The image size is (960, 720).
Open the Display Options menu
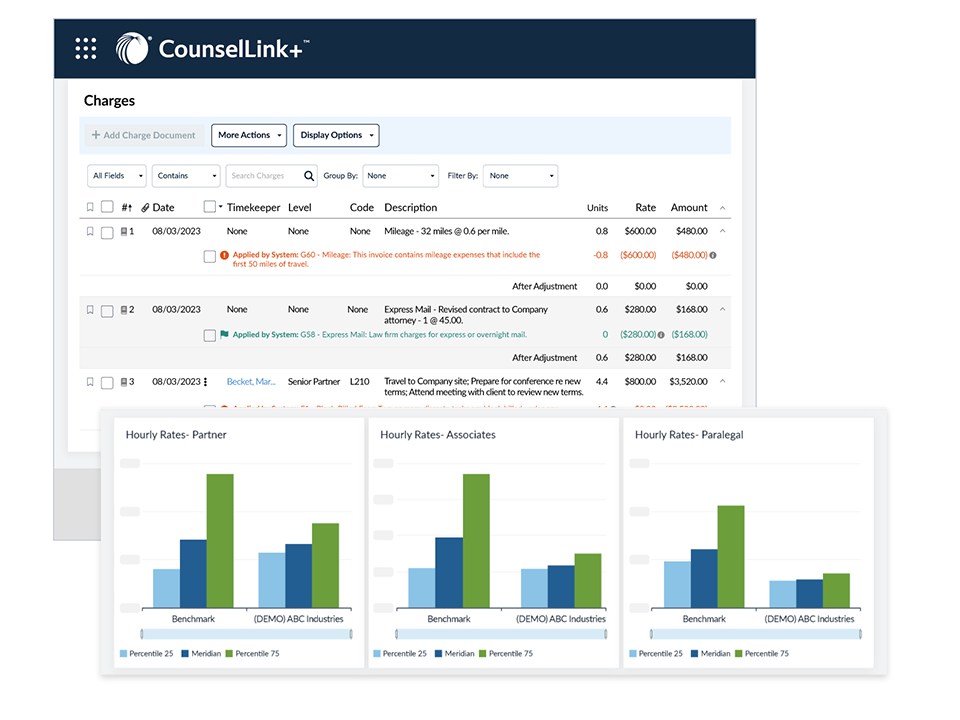336,135
